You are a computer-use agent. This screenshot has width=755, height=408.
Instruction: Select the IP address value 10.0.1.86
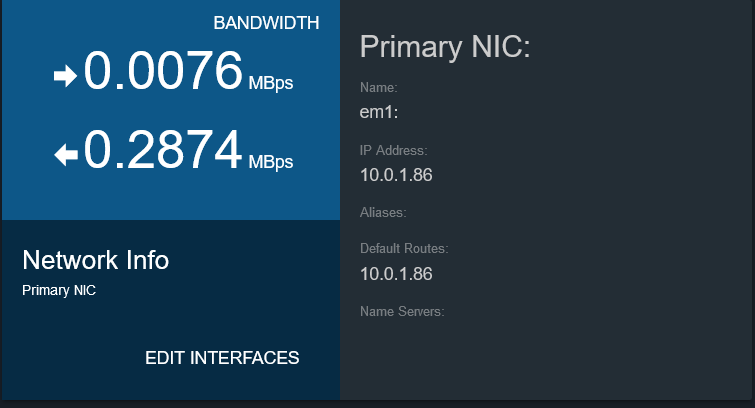click(x=396, y=175)
